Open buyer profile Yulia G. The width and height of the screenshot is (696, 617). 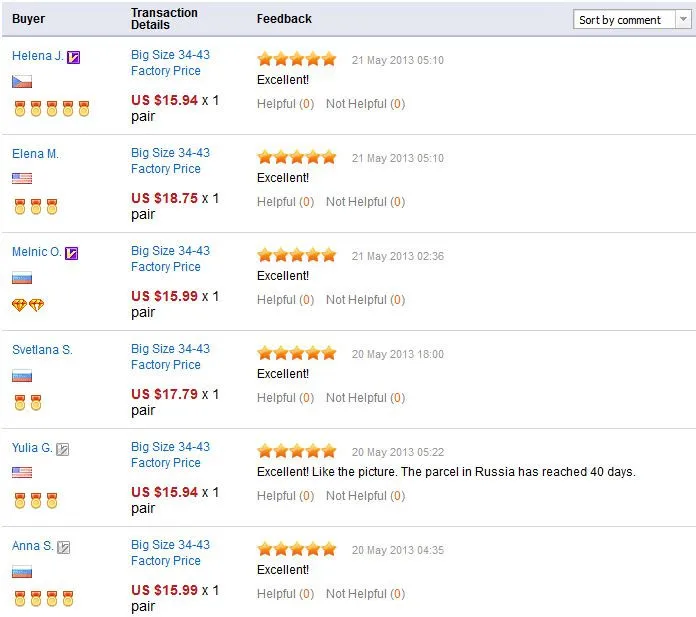pos(32,448)
